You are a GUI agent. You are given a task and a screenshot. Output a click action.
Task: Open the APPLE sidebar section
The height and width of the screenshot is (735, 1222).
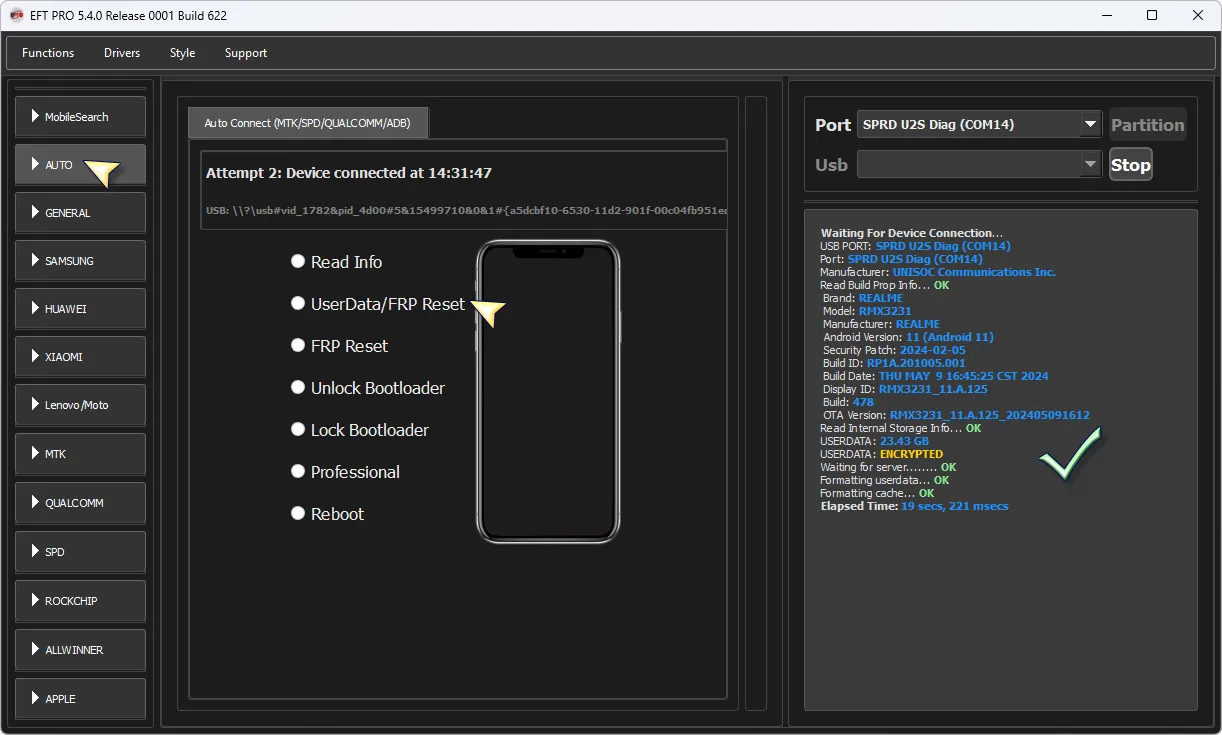pos(81,698)
